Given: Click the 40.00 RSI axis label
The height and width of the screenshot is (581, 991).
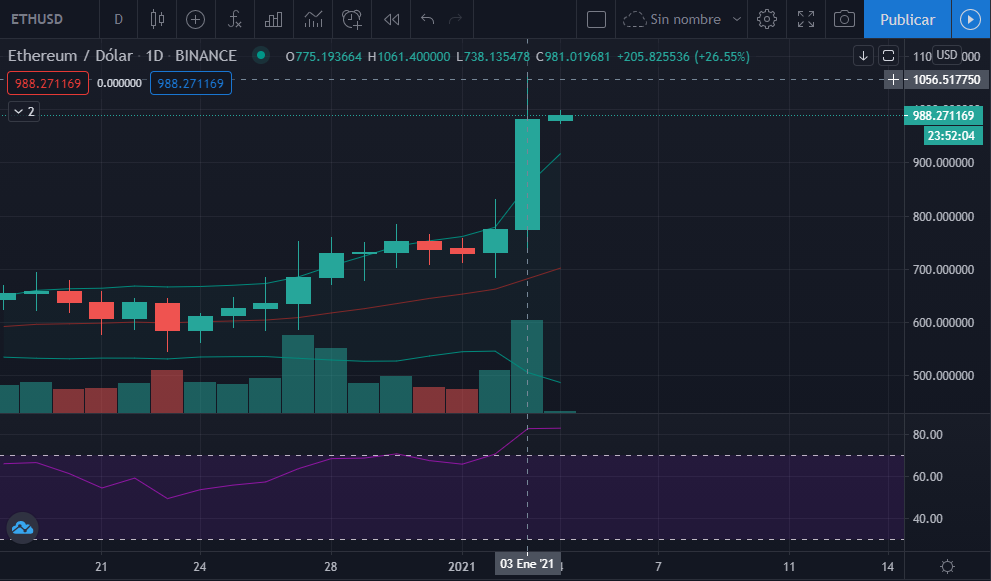Looking at the screenshot, I should pyautogui.click(x=927, y=518).
